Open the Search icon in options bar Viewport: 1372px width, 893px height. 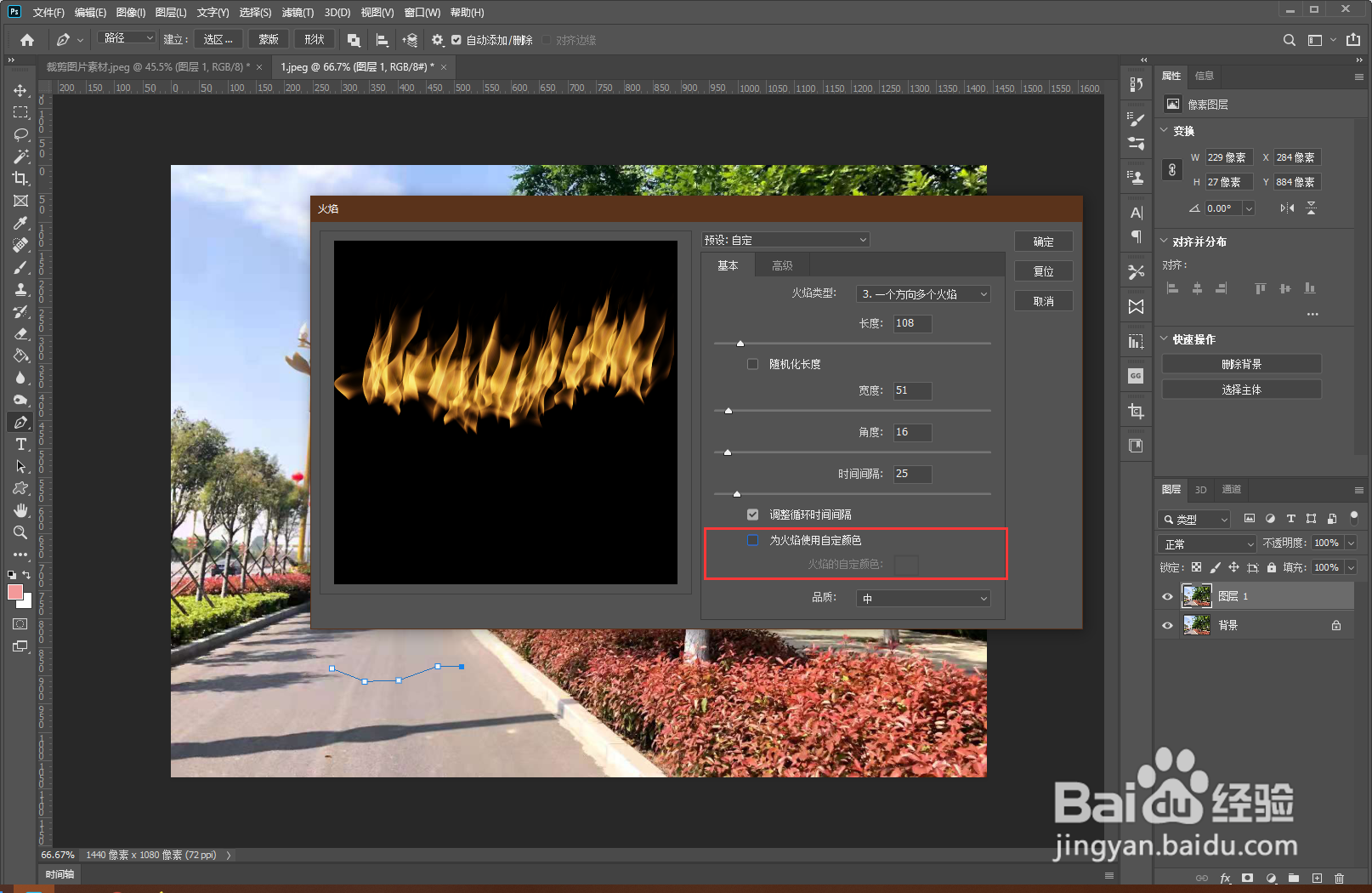point(1290,40)
